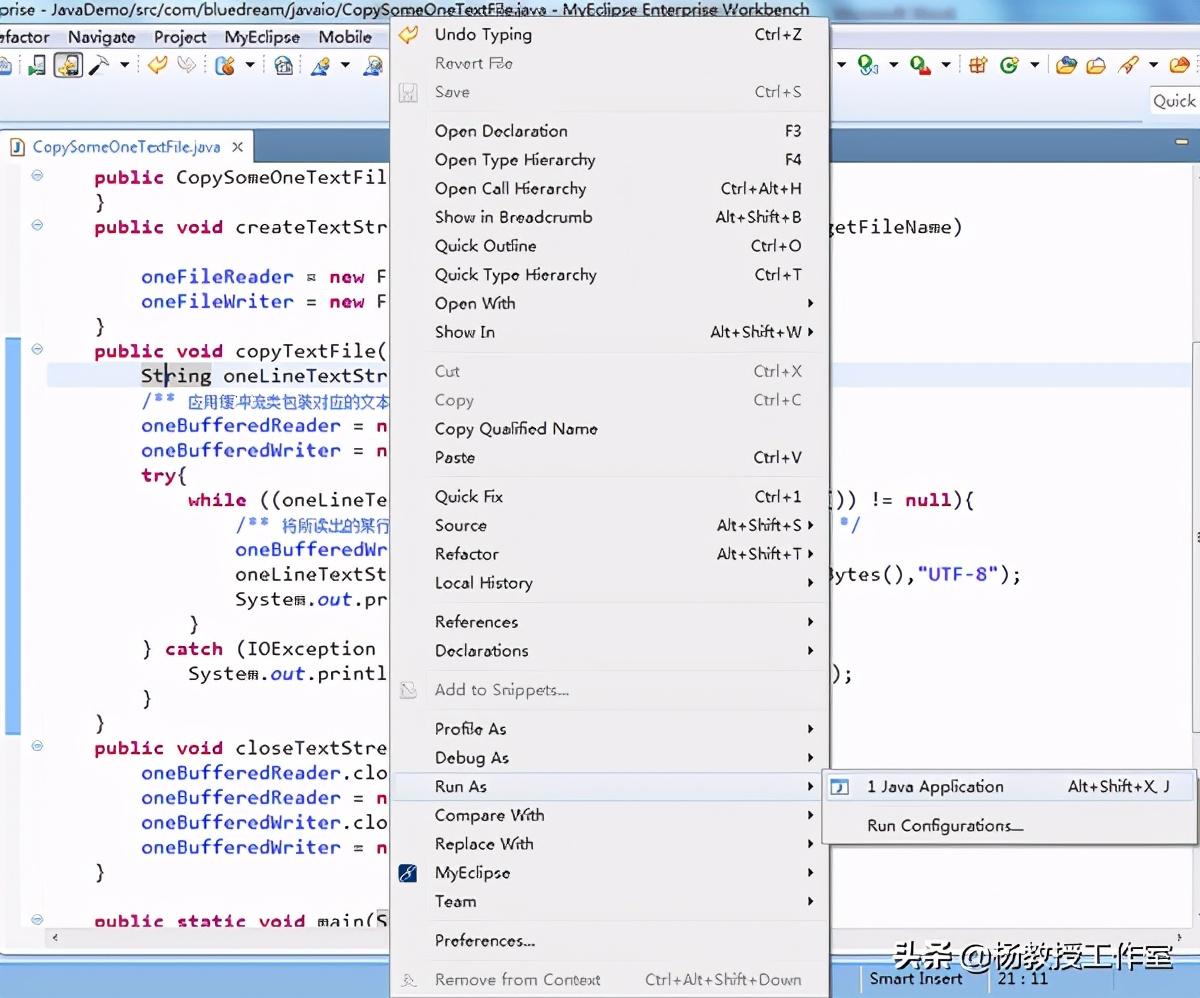
Task: Click the Open Type folder icon
Action: pyautogui.click(x=1067, y=65)
